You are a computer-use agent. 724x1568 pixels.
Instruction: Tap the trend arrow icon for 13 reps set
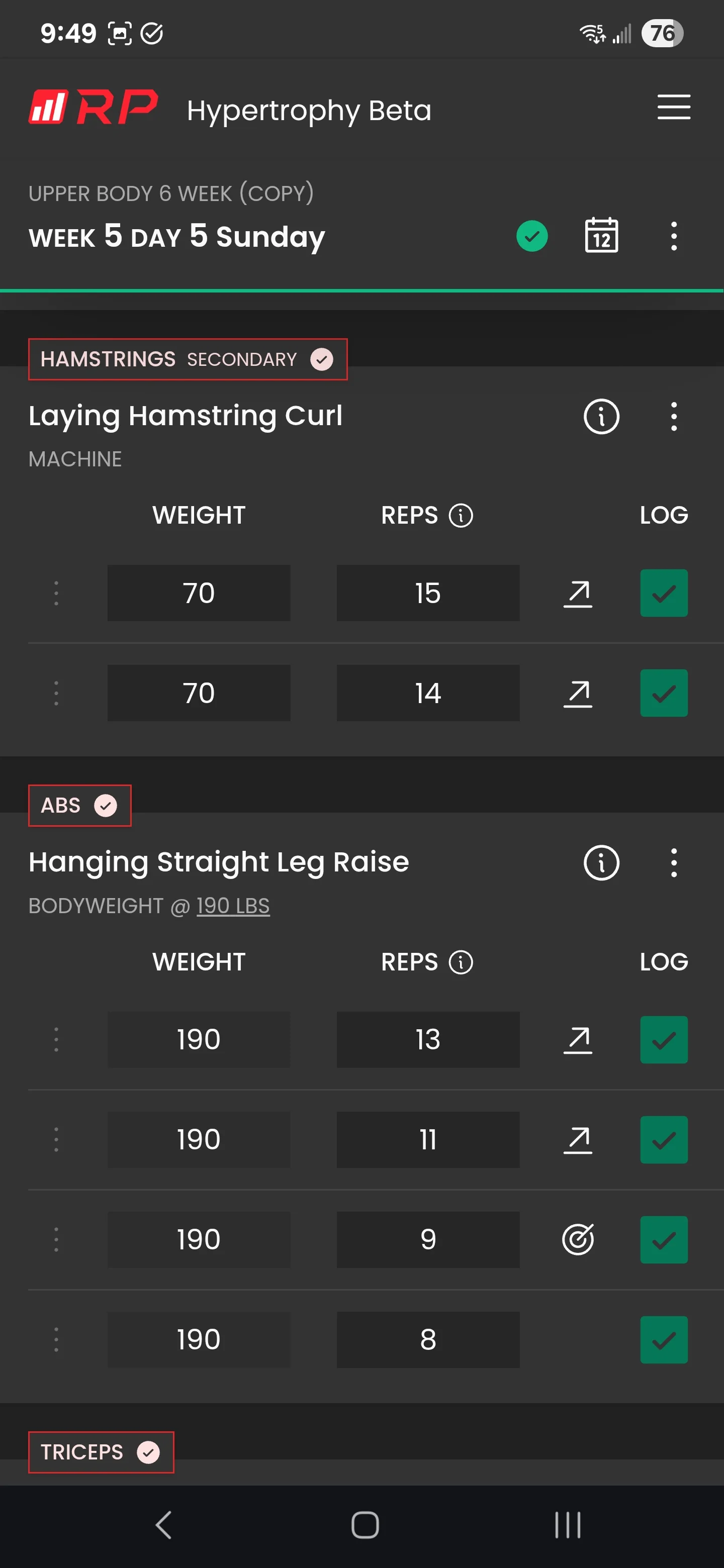pyautogui.click(x=577, y=1040)
